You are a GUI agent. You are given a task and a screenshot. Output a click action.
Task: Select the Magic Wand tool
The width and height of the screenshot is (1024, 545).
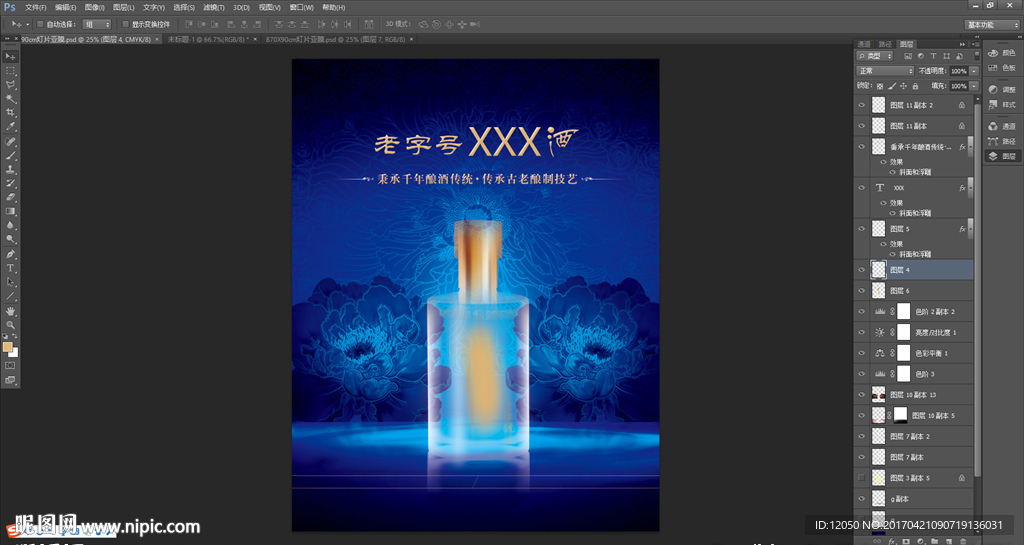10,99
